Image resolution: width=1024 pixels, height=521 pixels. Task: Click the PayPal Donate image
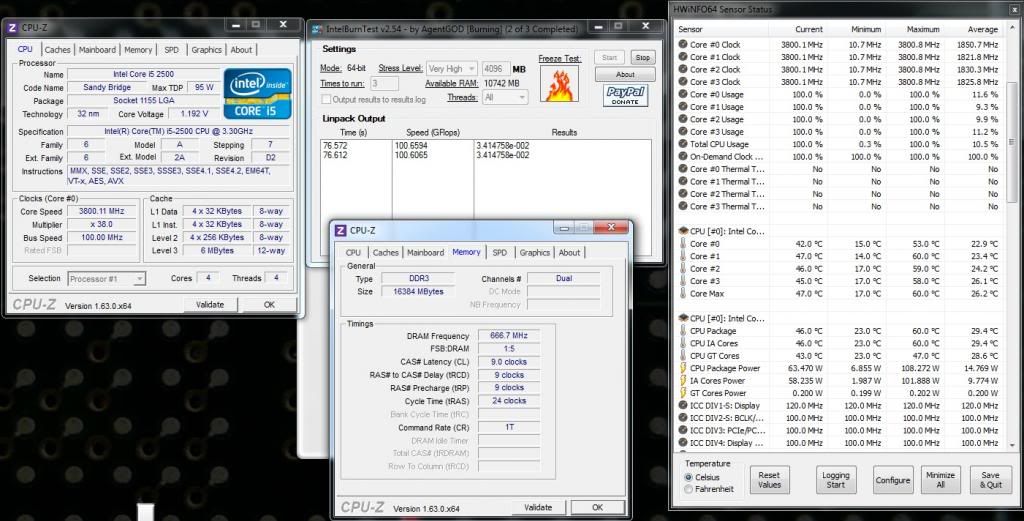625,95
